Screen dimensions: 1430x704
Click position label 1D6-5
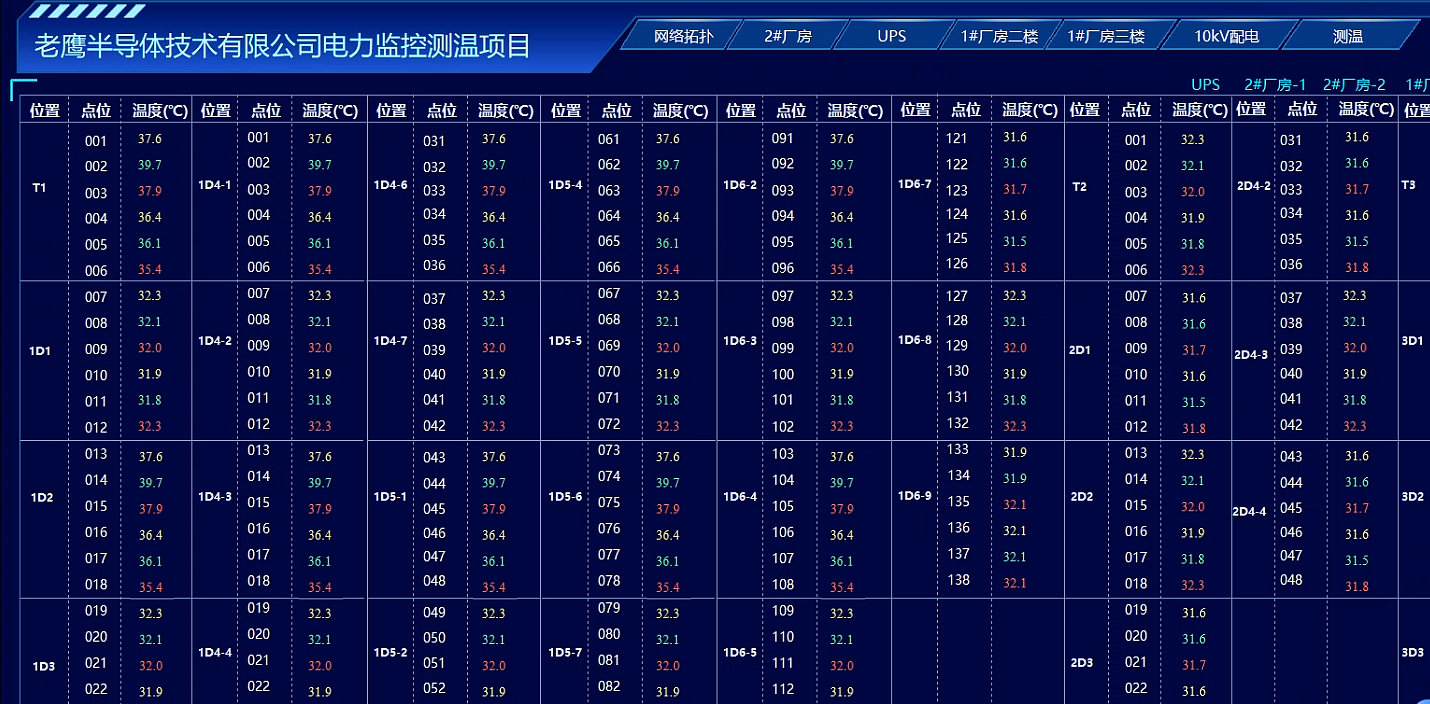point(740,652)
